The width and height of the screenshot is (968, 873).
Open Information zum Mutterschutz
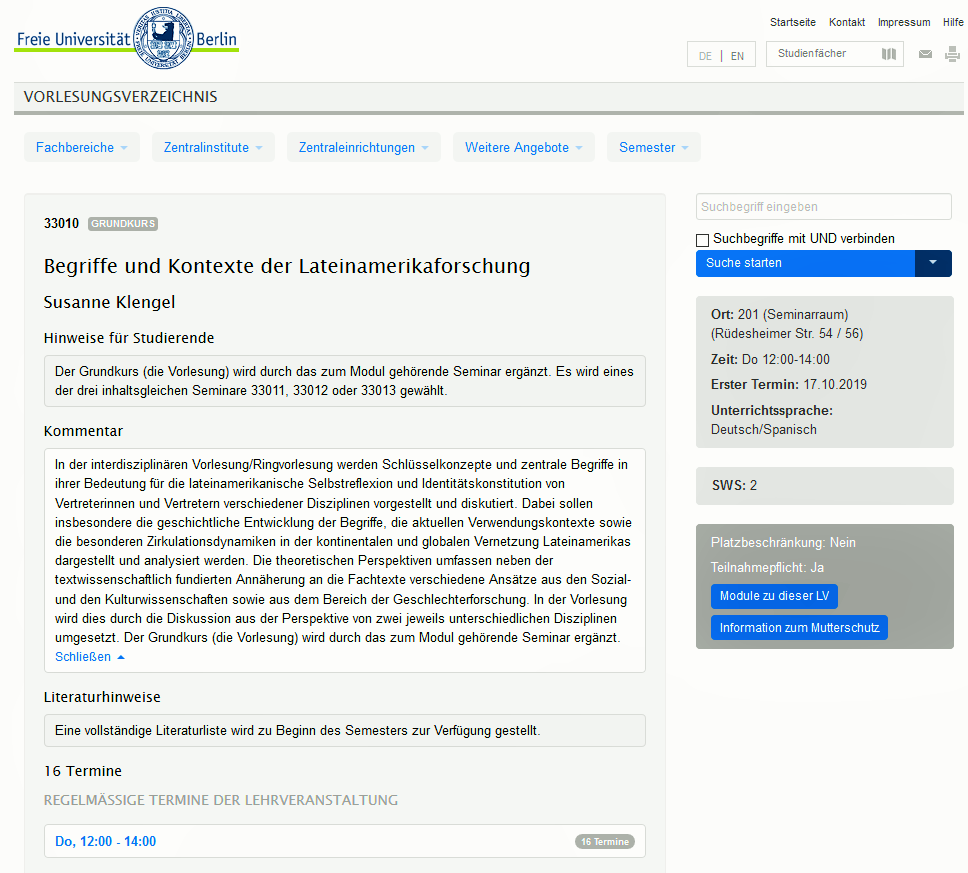tap(799, 627)
